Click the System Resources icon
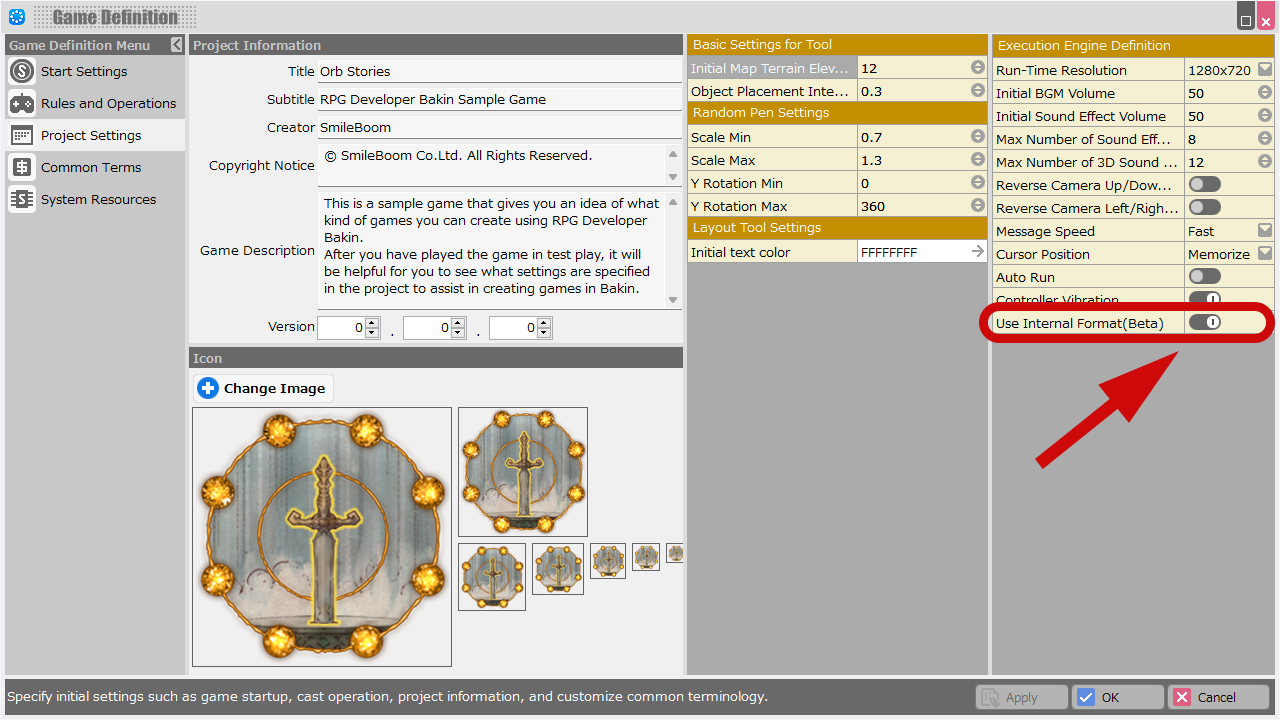 click(x=22, y=199)
